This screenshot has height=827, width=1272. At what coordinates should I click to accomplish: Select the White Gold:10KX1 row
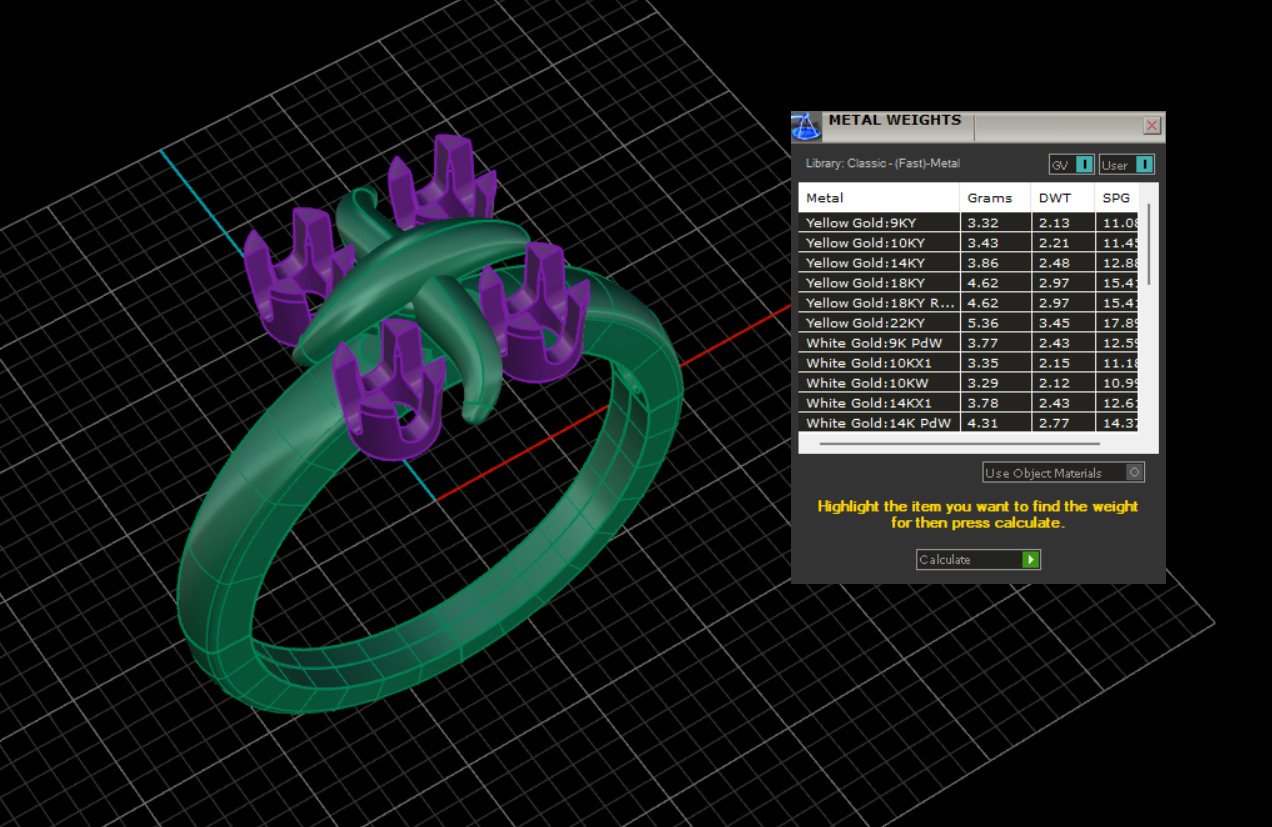[968, 363]
